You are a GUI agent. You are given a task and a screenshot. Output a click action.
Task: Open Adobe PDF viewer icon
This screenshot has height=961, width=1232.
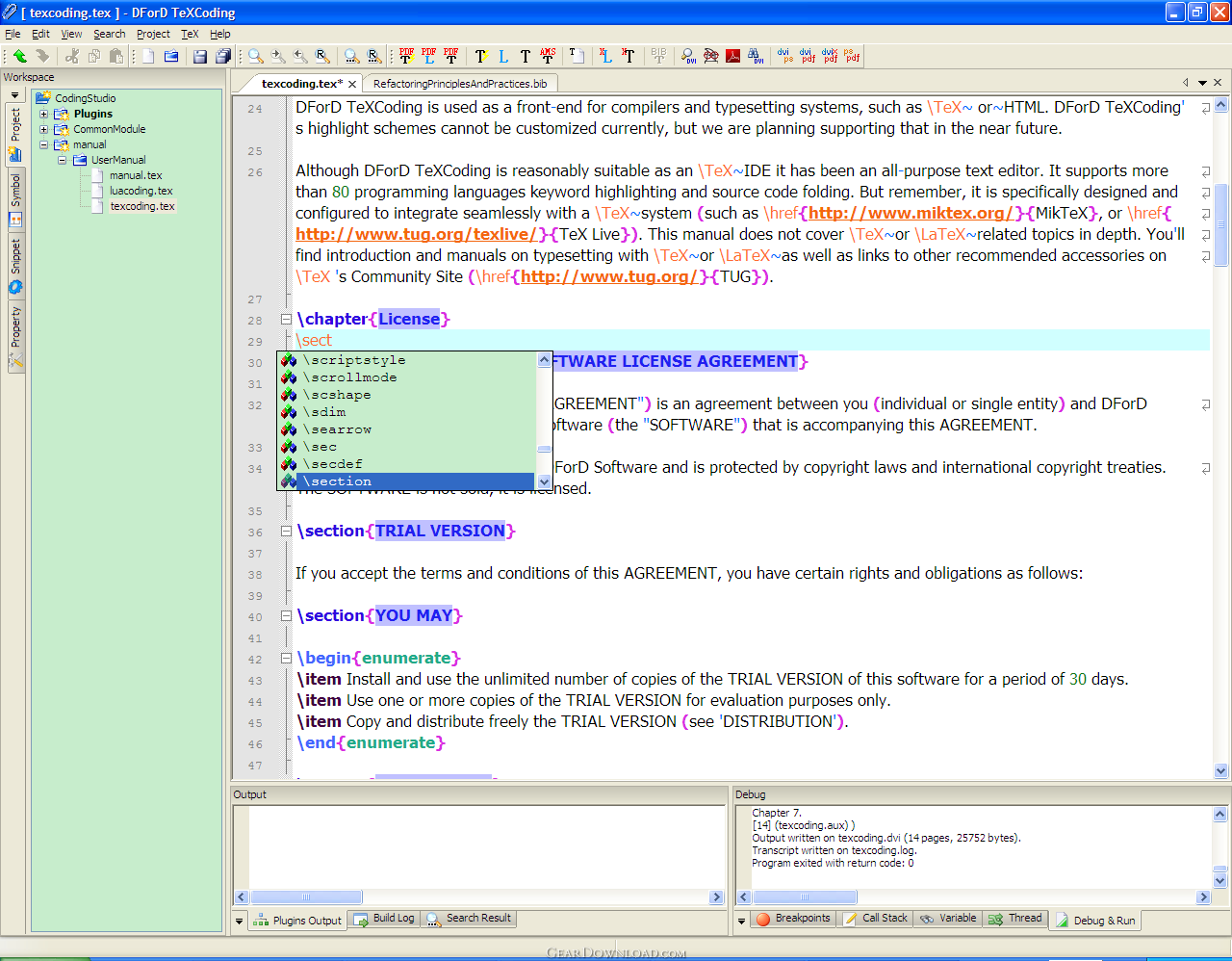point(733,56)
